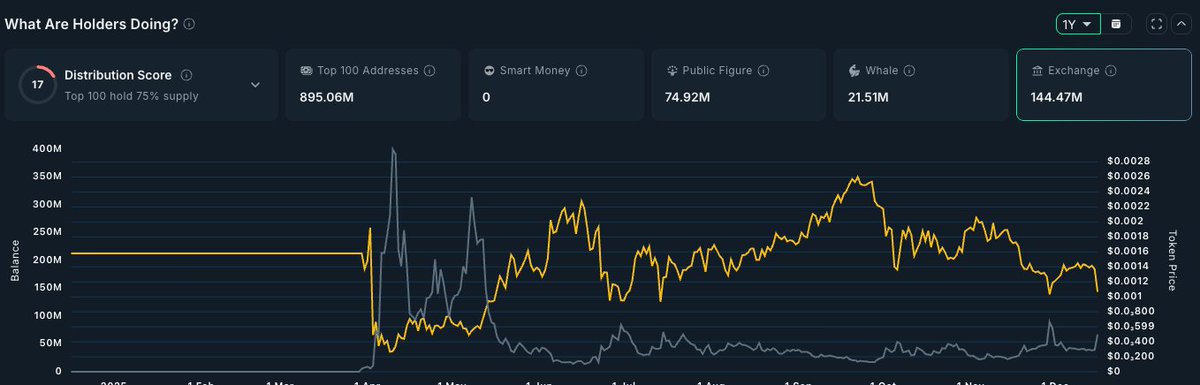Click the Distribution Score gauge showing 17
1200x385 pixels.
pyautogui.click(x=37, y=85)
